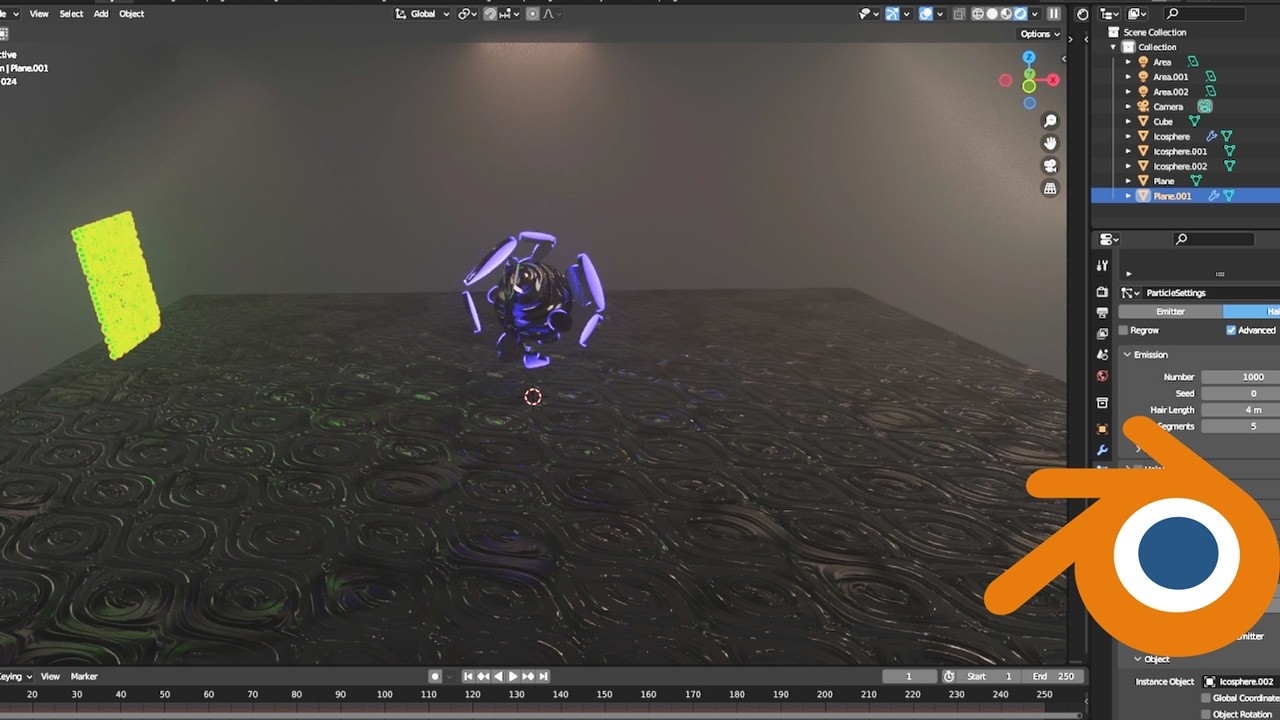1280x720 pixels.
Task: Open the Tool properties tab
Action: 1102,266
